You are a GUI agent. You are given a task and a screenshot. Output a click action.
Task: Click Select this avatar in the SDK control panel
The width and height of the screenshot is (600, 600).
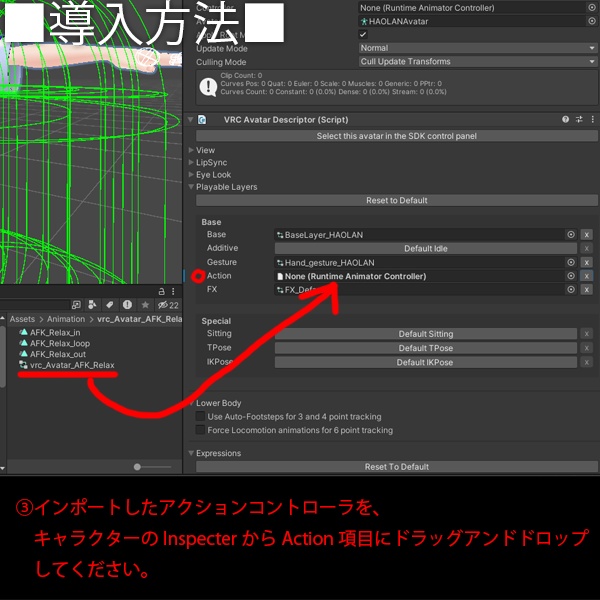tap(396, 136)
